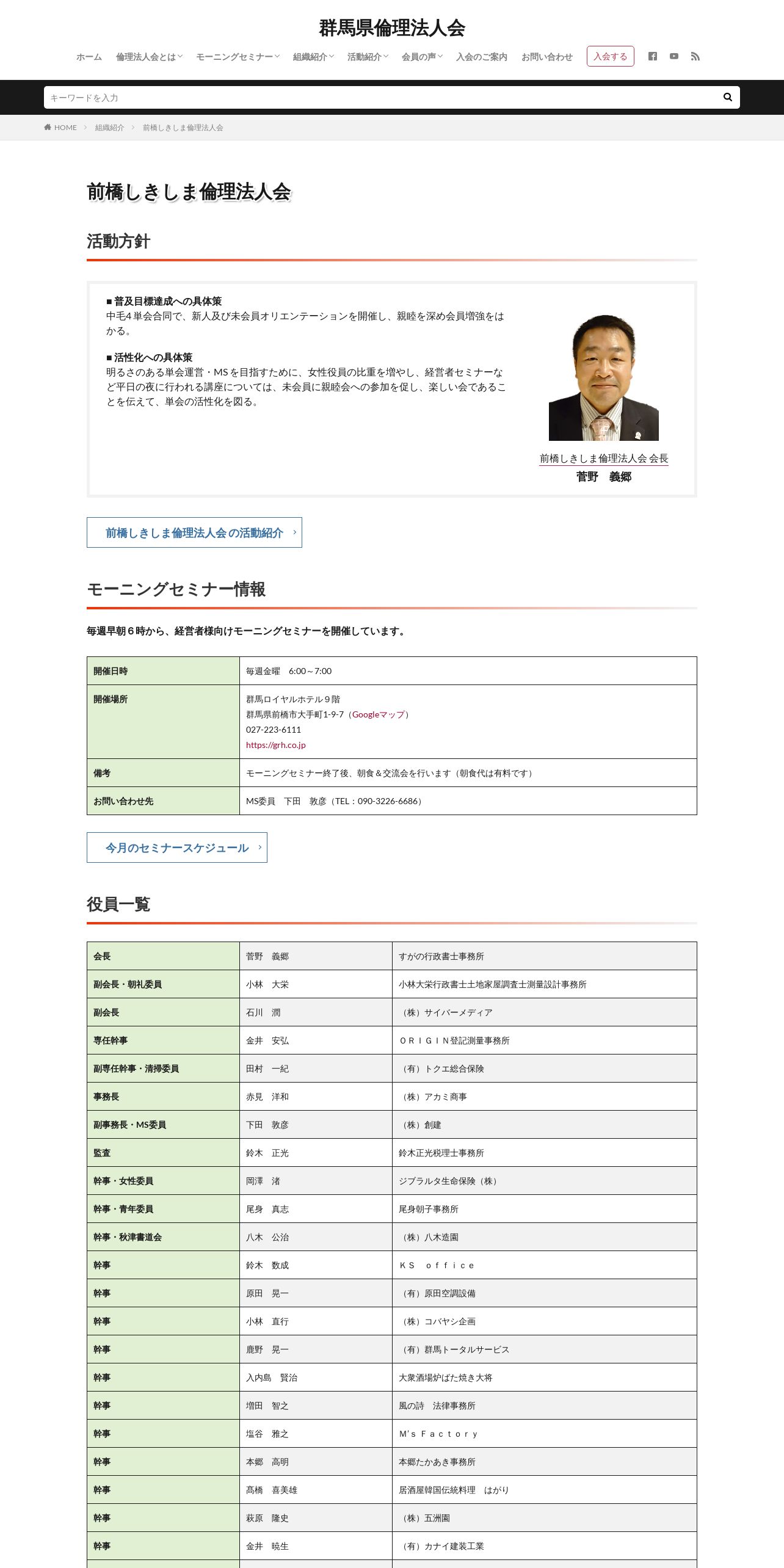Click 尾身 真志 name cell
Image resolution: width=784 pixels, height=1568 pixels.
click(316, 1209)
